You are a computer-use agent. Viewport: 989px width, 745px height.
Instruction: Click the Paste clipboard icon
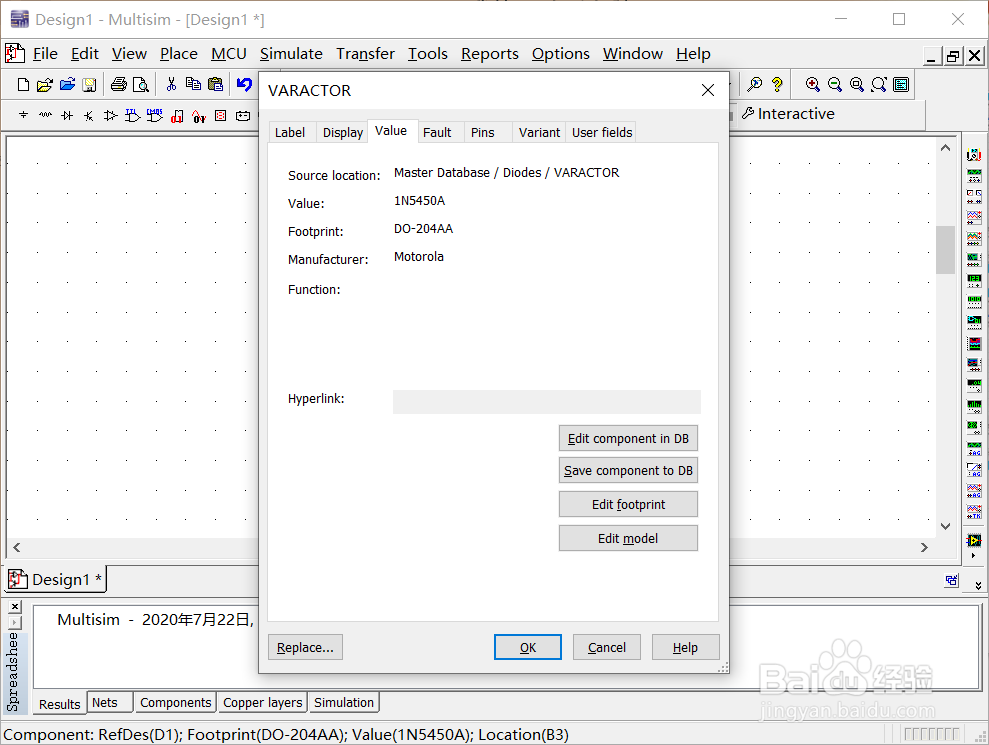[216, 85]
